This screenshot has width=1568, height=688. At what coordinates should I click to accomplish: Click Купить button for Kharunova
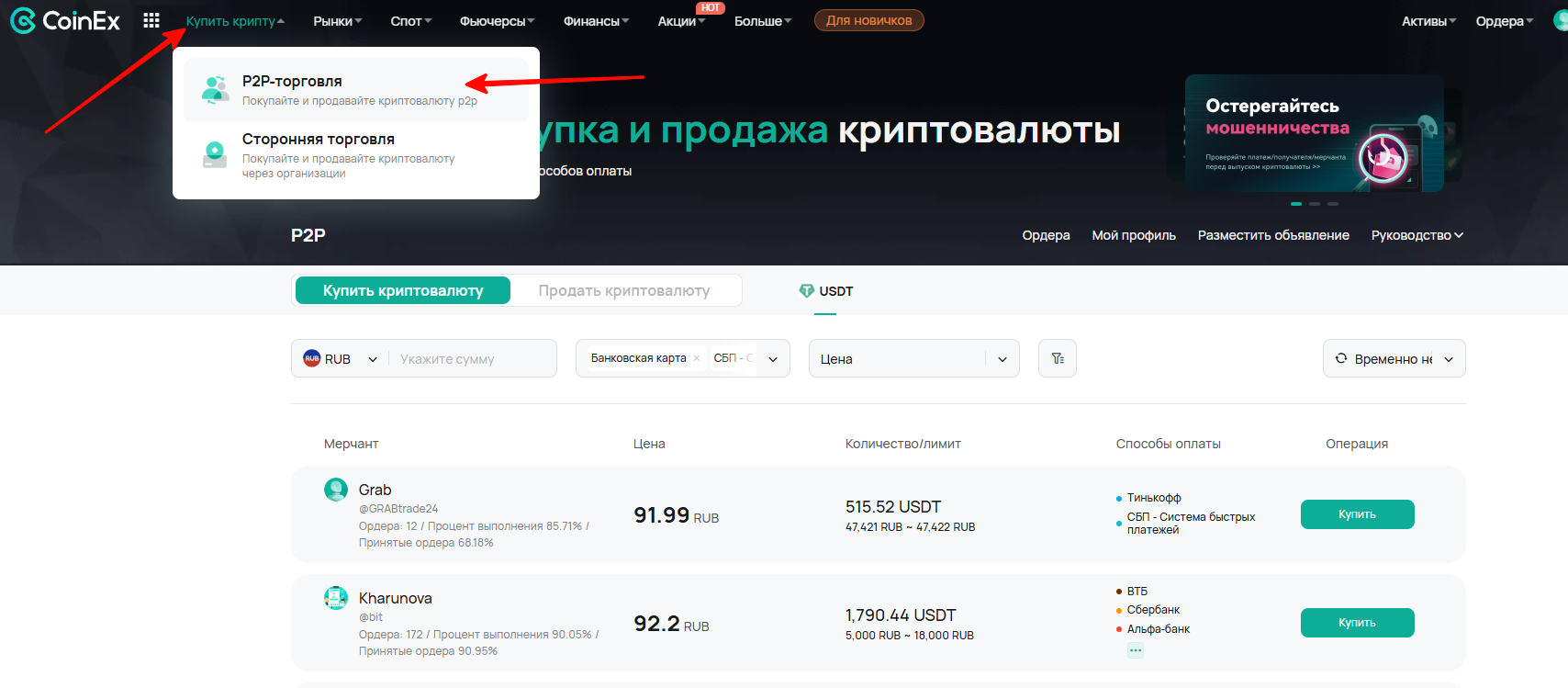click(x=1358, y=623)
